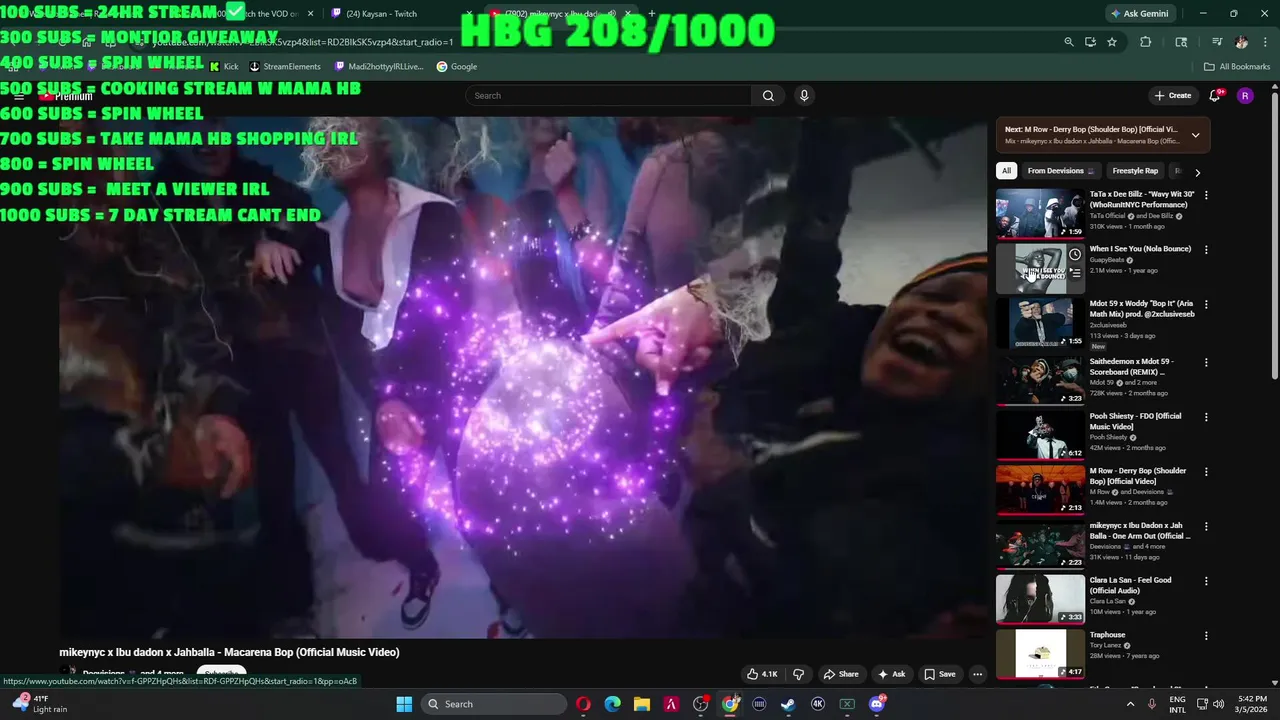
Task: Click Watch Later clock on Nola Bounce thumbnail
Action: [x=1074, y=254]
